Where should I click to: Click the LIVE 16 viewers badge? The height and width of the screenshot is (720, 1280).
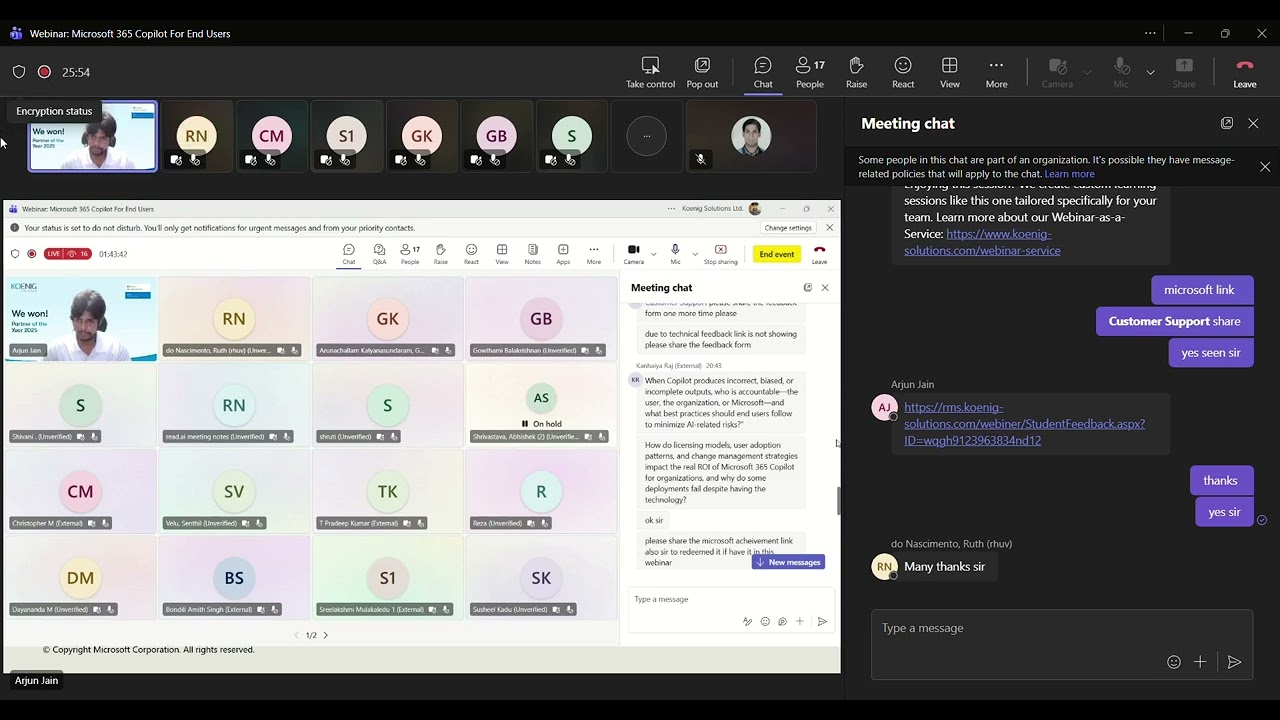point(68,254)
